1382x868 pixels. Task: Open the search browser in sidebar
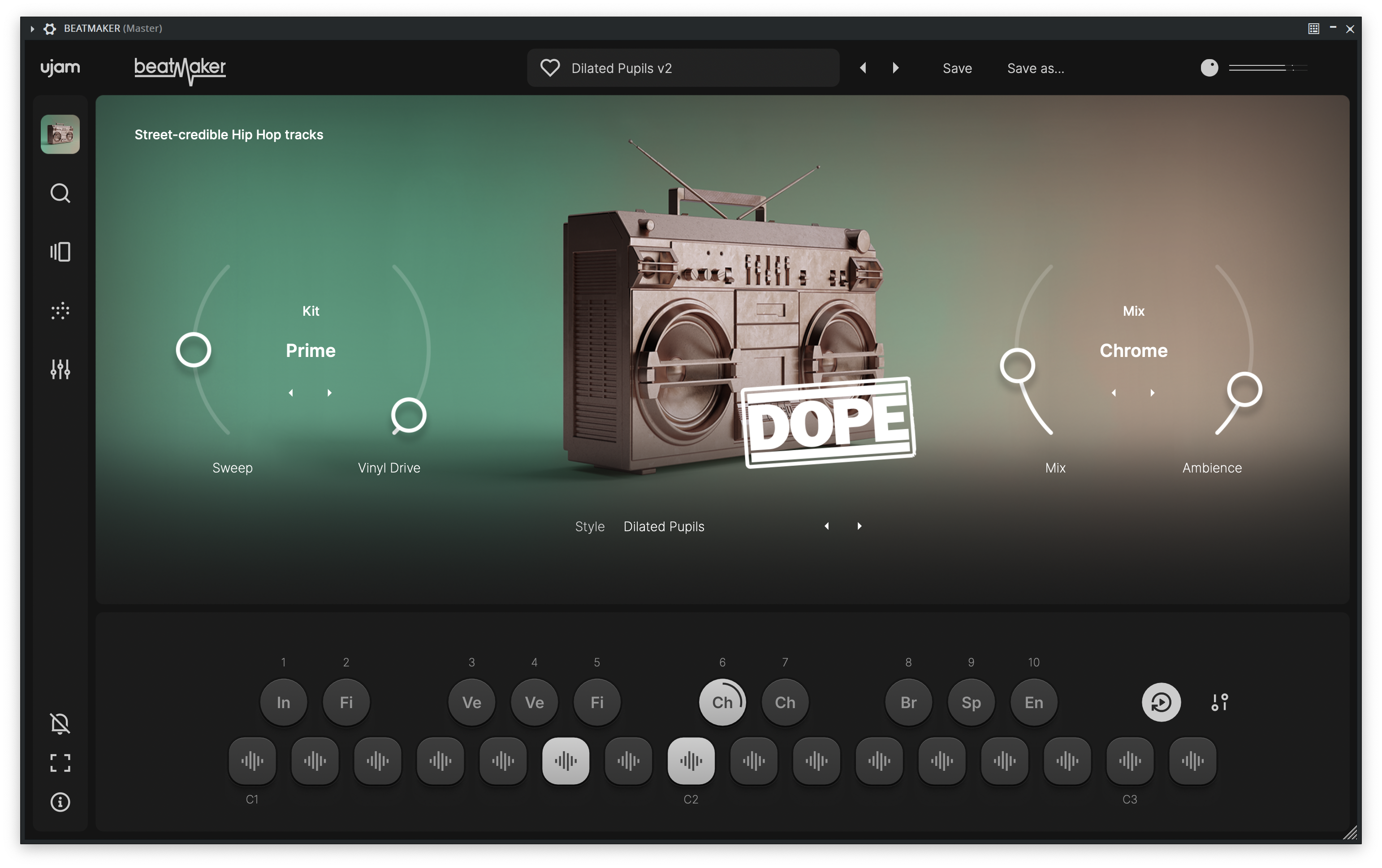pos(60,193)
